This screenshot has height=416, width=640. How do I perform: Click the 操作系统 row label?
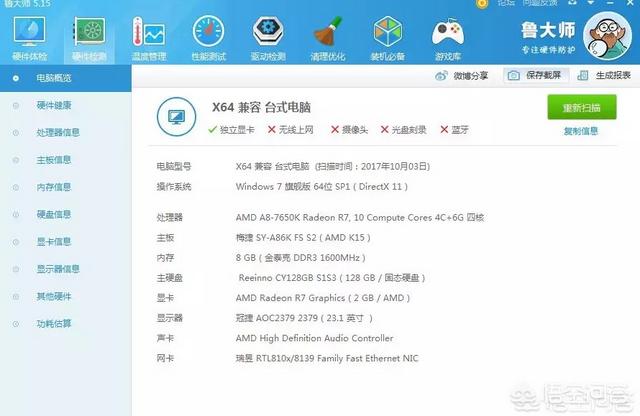[174, 187]
